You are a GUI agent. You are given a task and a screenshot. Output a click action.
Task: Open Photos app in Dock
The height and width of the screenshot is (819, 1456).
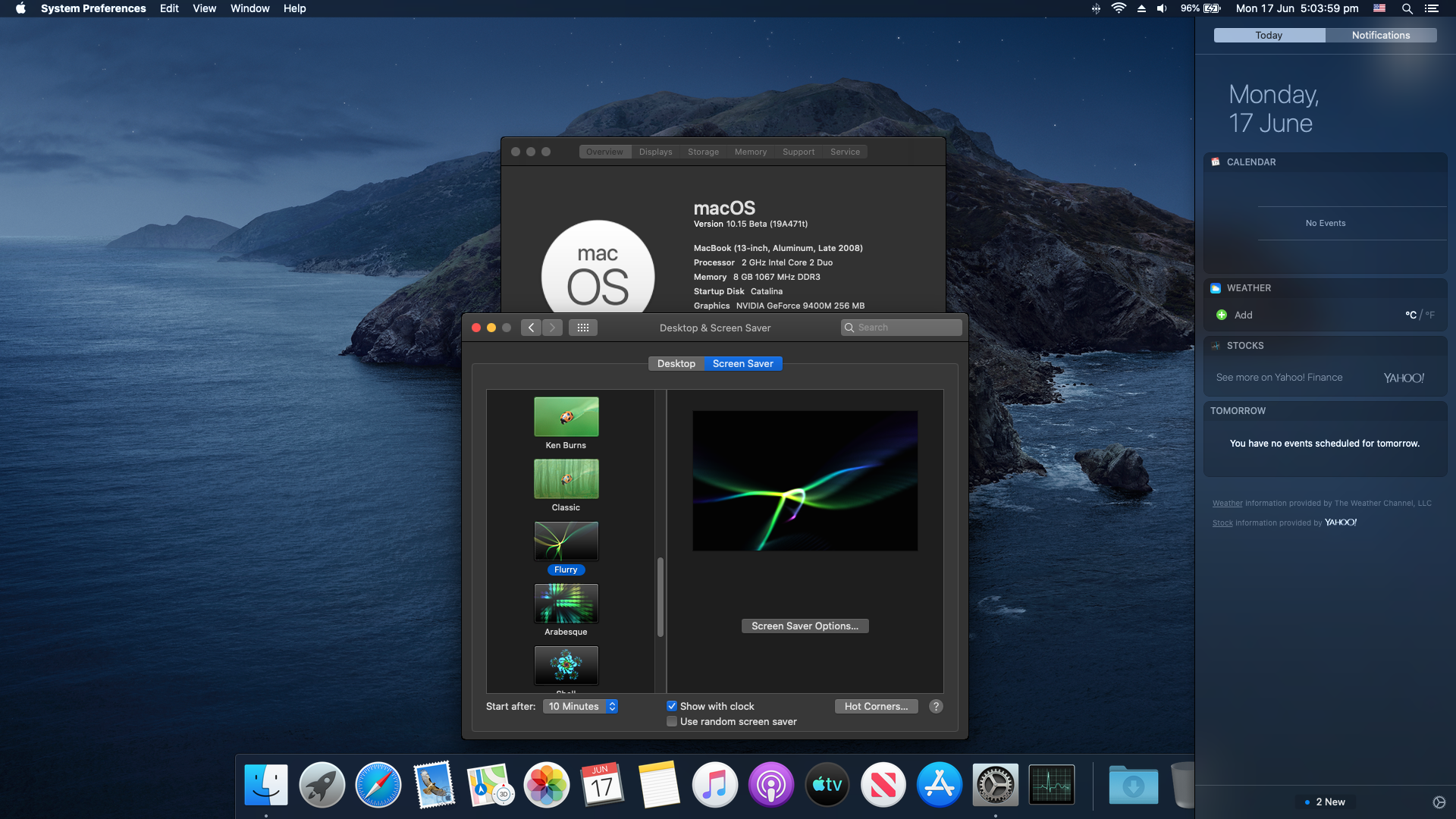(x=547, y=785)
